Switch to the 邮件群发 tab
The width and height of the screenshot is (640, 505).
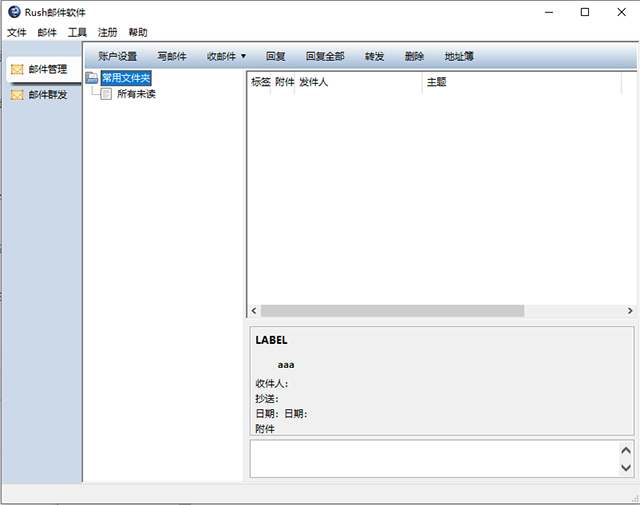click(x=44, y=95)
